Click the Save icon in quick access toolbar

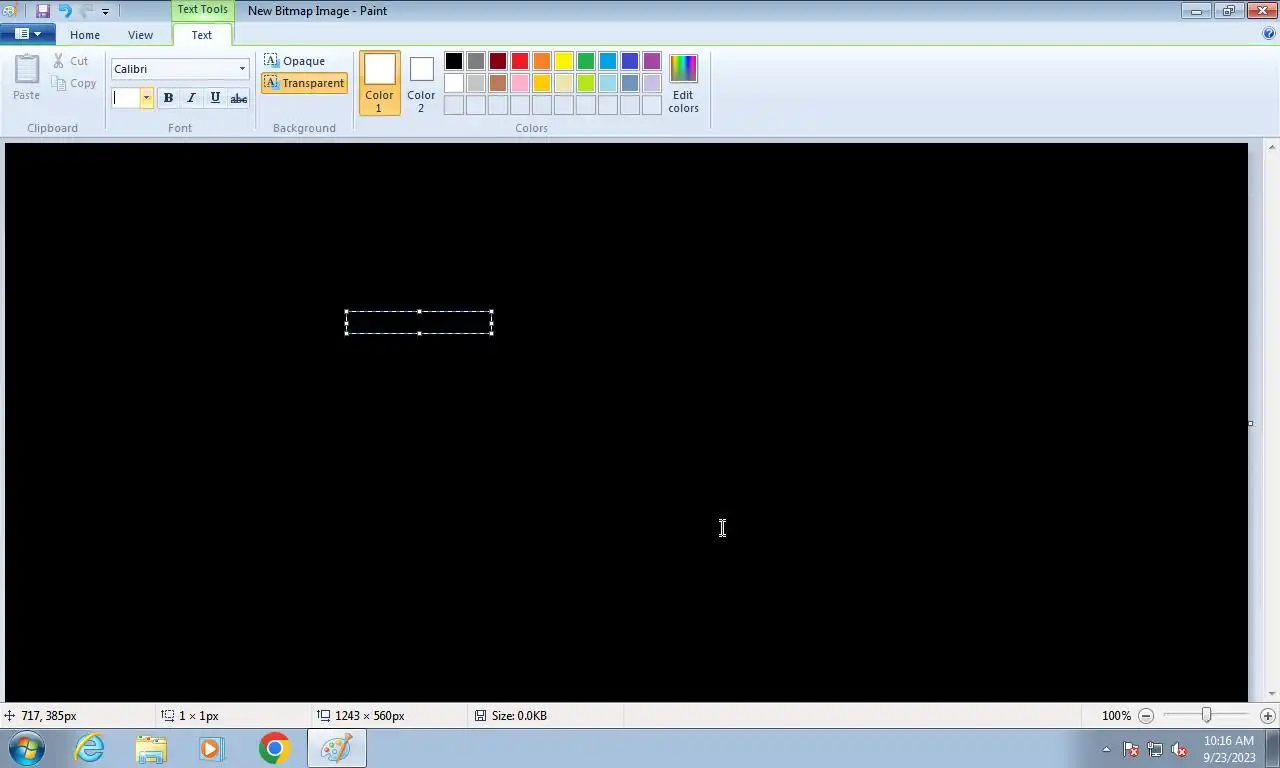point(42,11)
